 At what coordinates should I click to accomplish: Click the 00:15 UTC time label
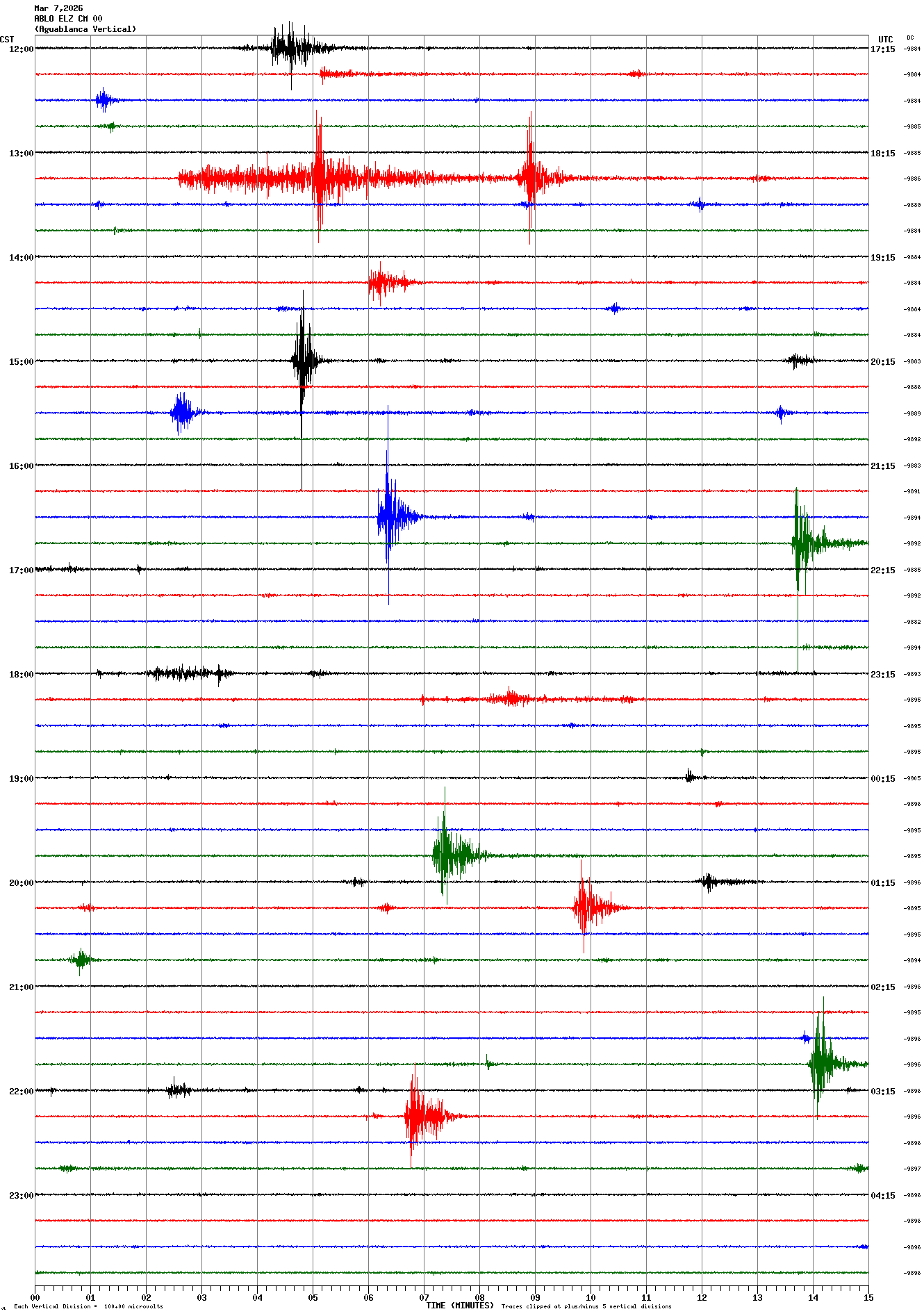pyautogui.click(x=883, y=779)
